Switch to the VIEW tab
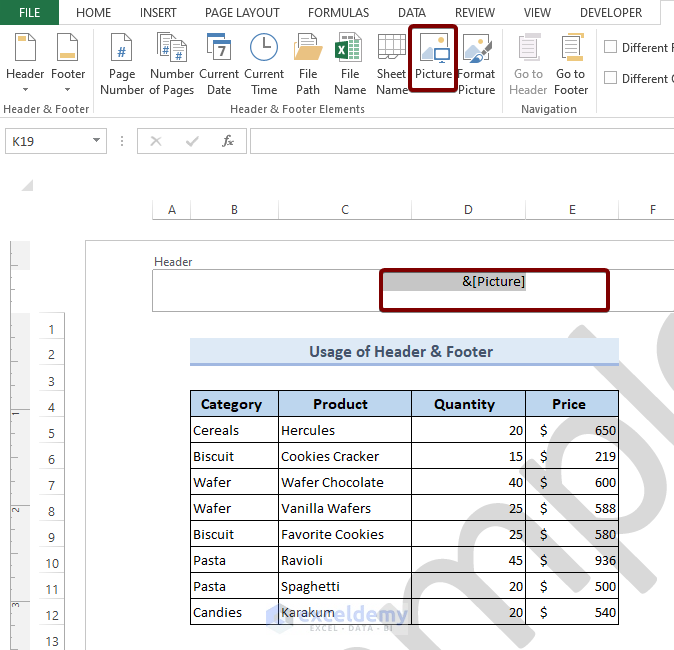The image size is (674, 650). point(537,12)
